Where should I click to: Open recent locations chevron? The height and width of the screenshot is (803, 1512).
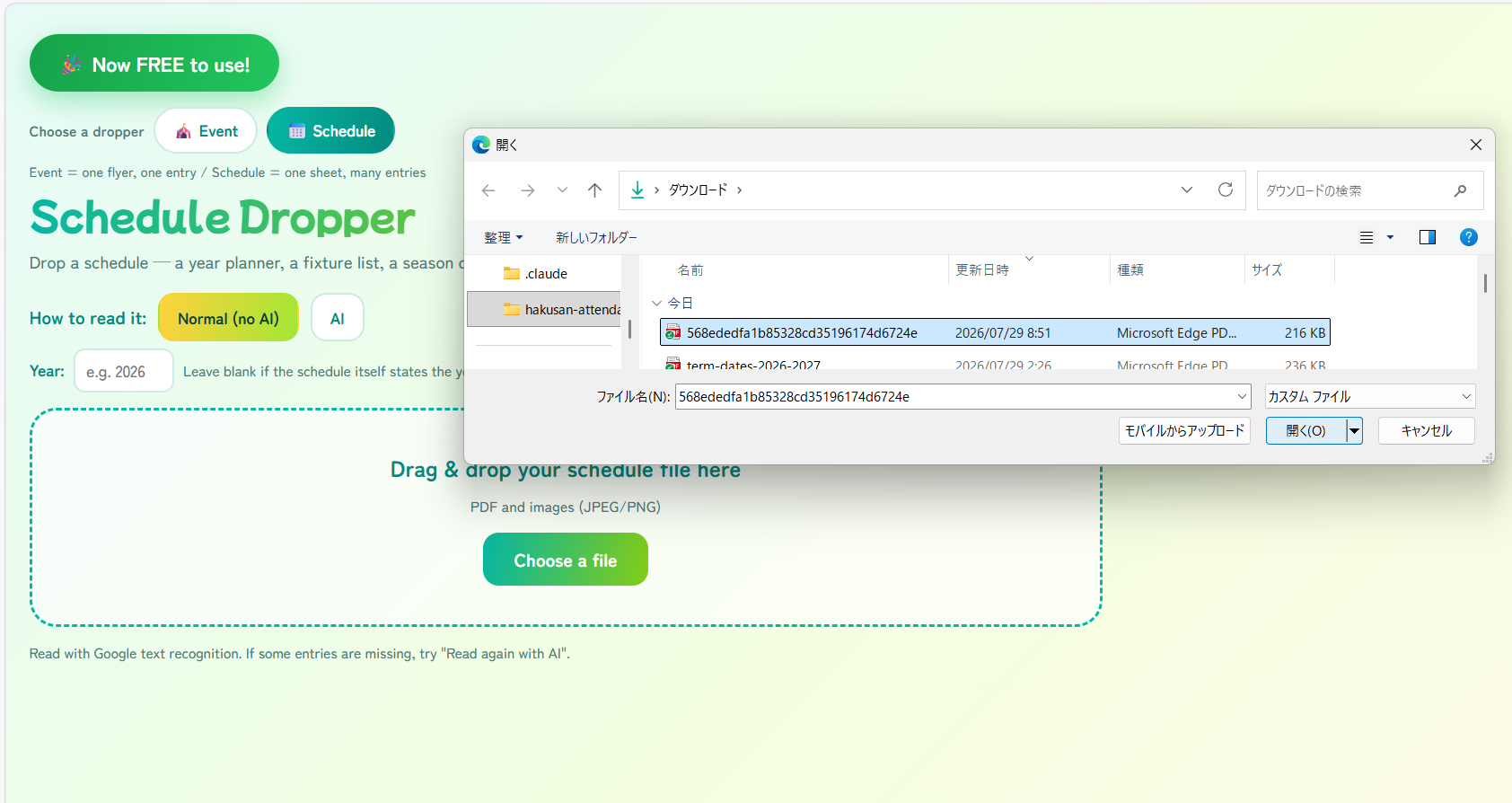coord(562,190)
